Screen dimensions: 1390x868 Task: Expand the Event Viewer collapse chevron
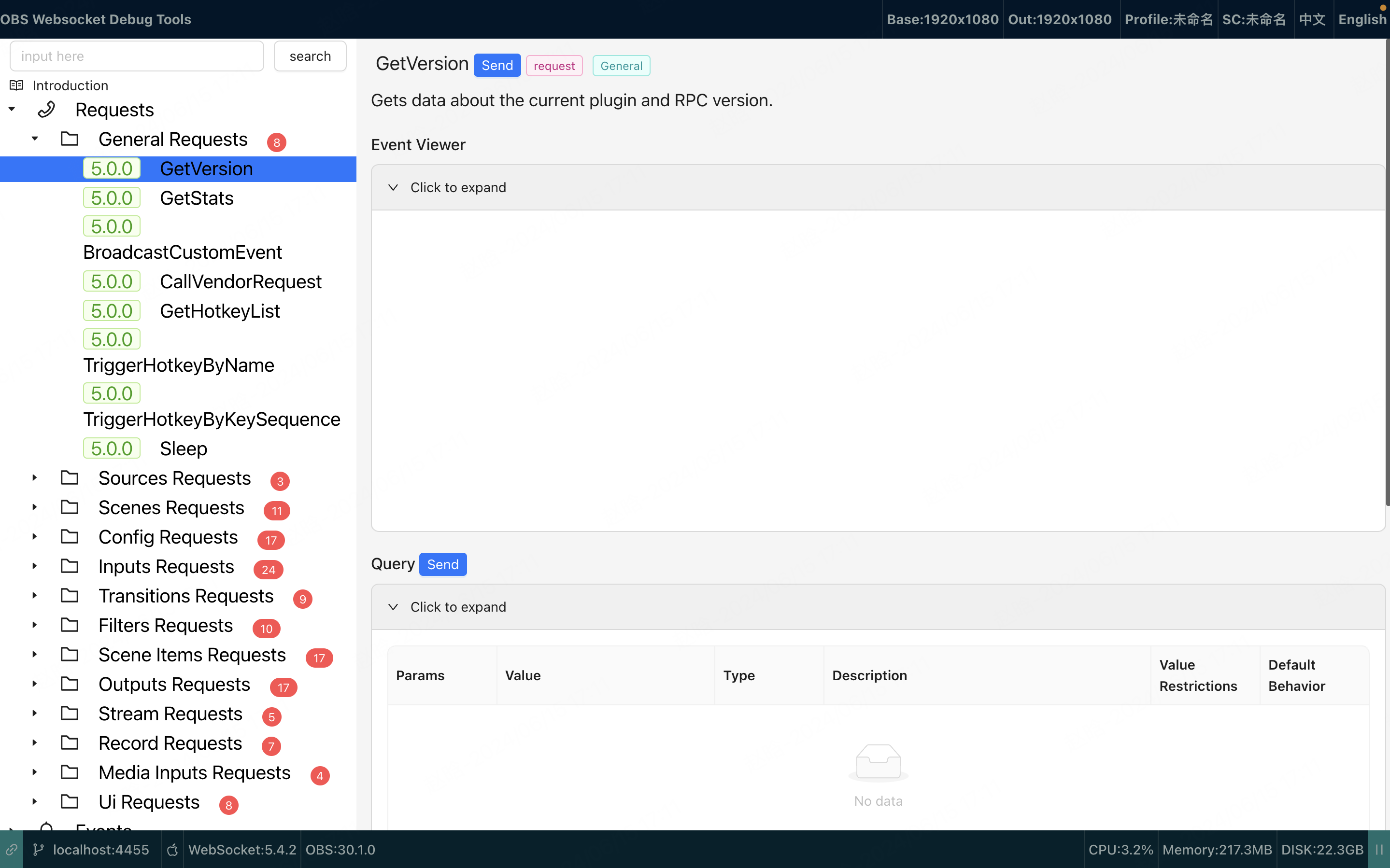coord(393,188)
